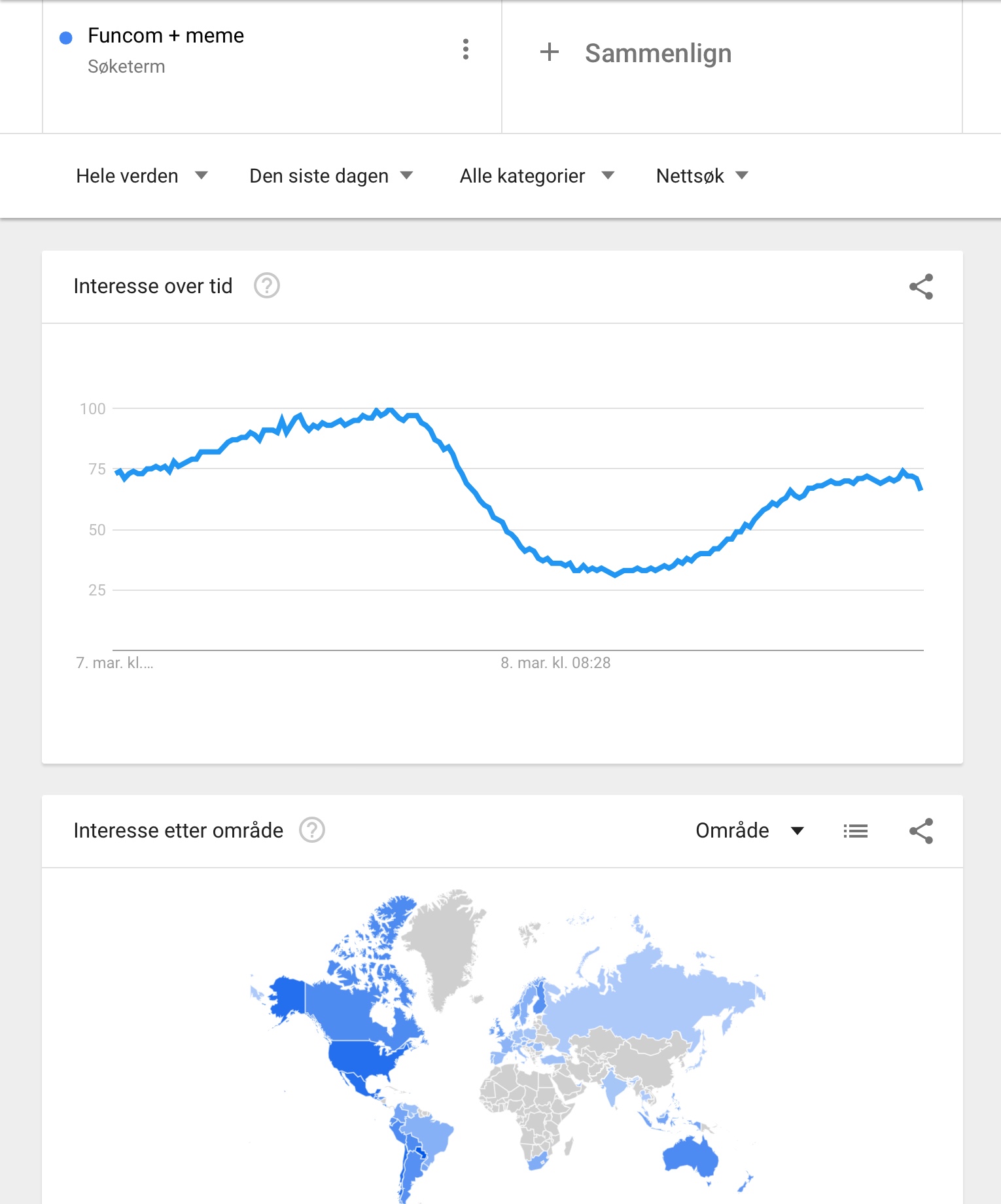Expand the Område dropdown on the map card

pos(750,830)
